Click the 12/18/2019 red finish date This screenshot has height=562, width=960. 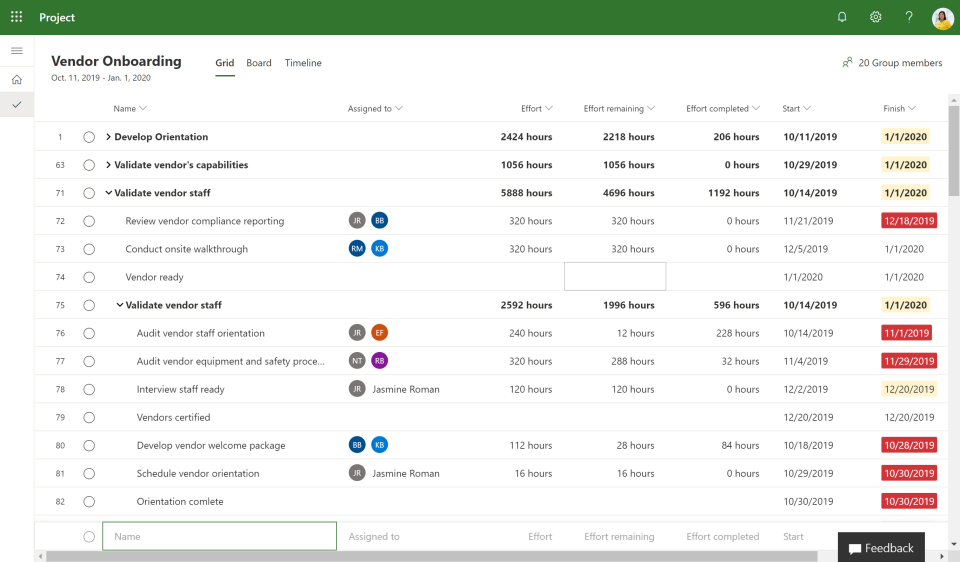coord(909,221)
